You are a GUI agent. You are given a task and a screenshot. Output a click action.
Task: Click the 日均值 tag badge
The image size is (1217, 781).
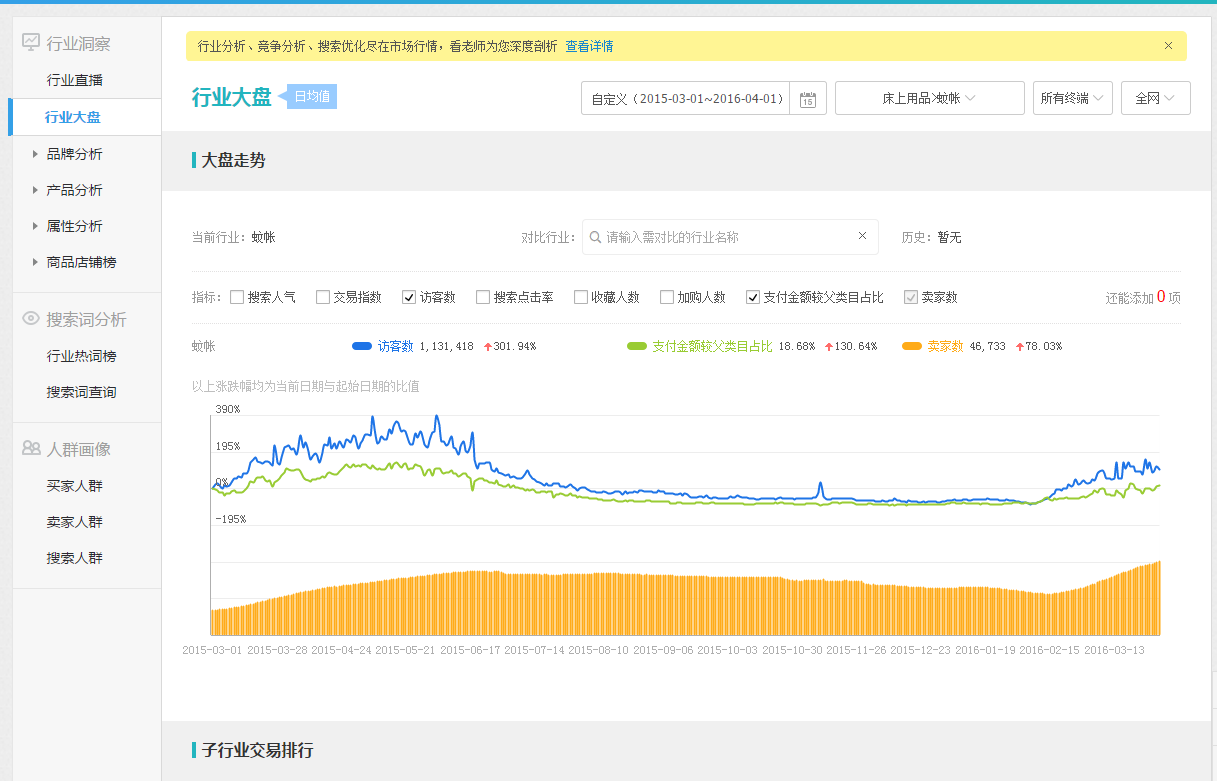click(x=312, y=97)
